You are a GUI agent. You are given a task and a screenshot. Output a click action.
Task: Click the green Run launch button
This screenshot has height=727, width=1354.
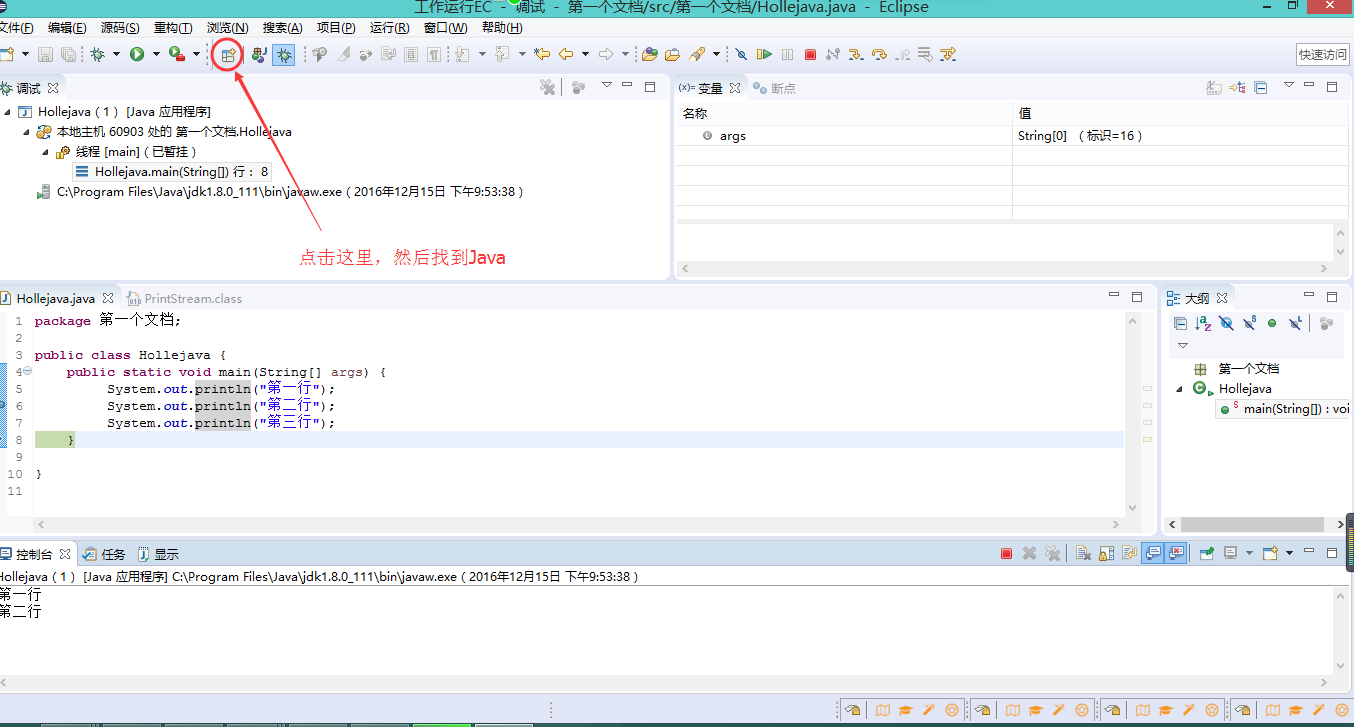137,54
